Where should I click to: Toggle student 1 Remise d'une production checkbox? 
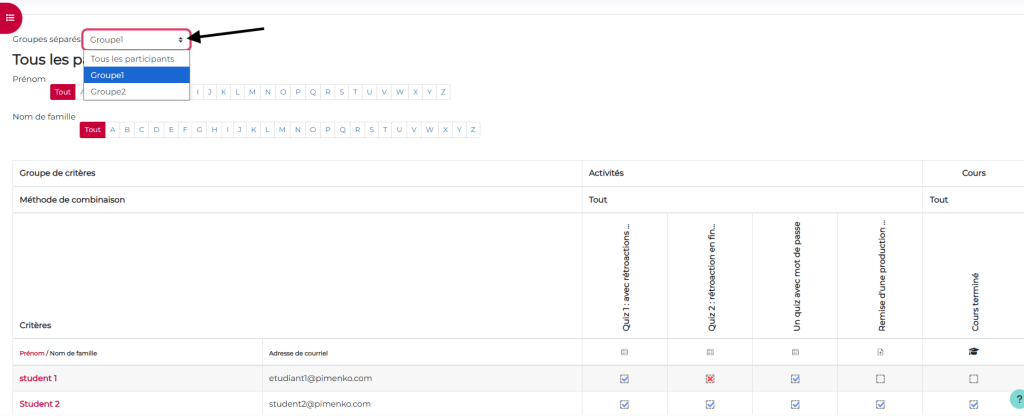click(x=880, y=378)
